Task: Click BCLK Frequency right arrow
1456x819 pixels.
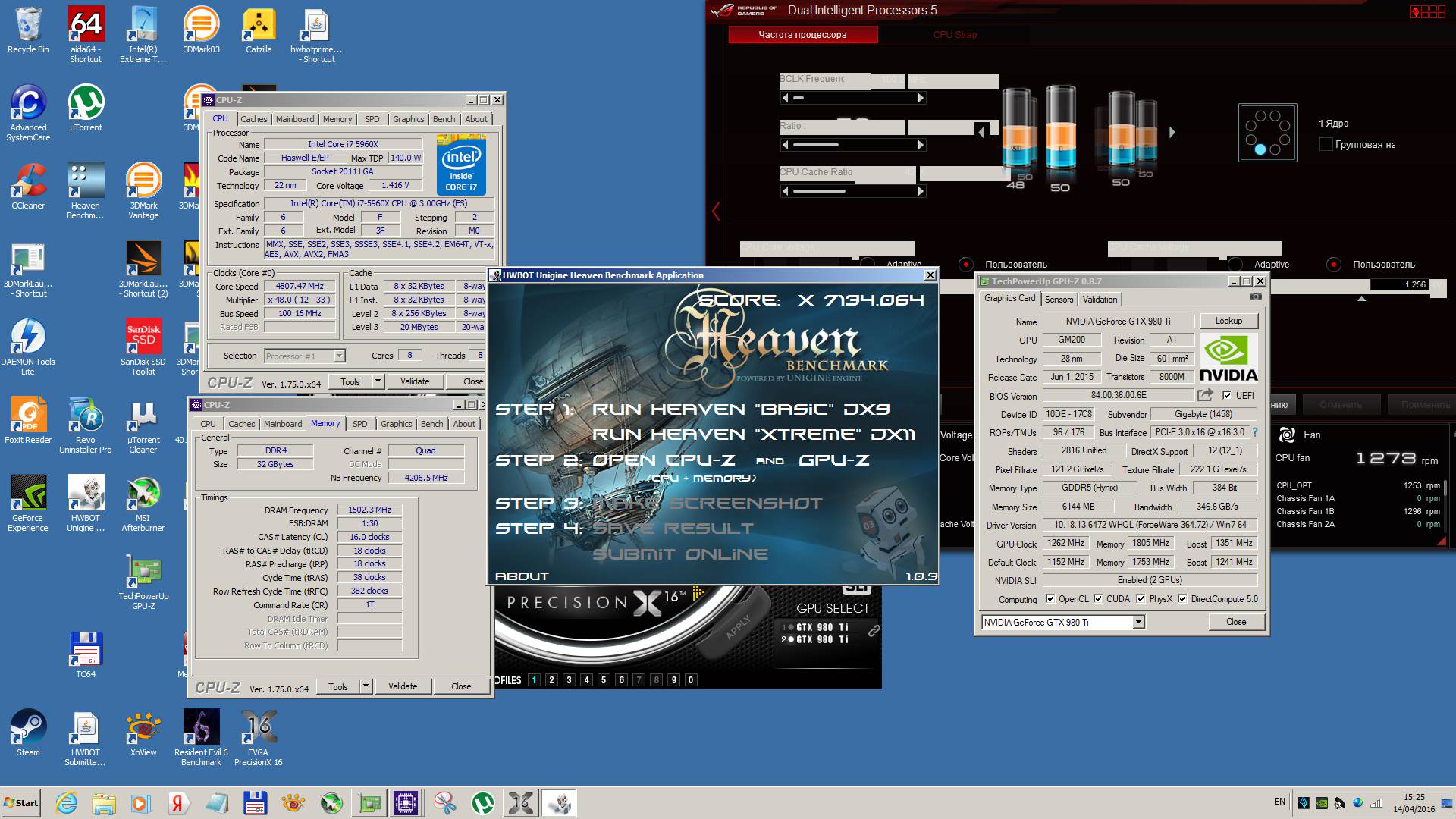Action: coord(921,98)
